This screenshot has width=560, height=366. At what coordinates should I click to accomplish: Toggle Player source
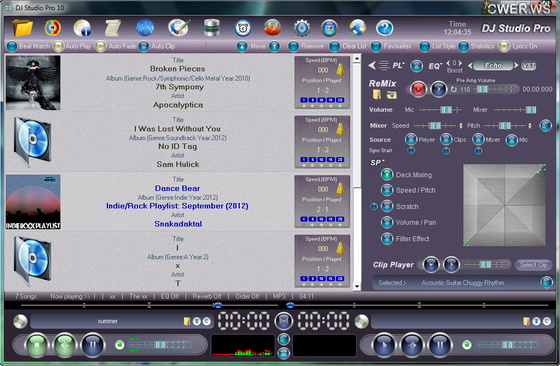tap(411, 140)
